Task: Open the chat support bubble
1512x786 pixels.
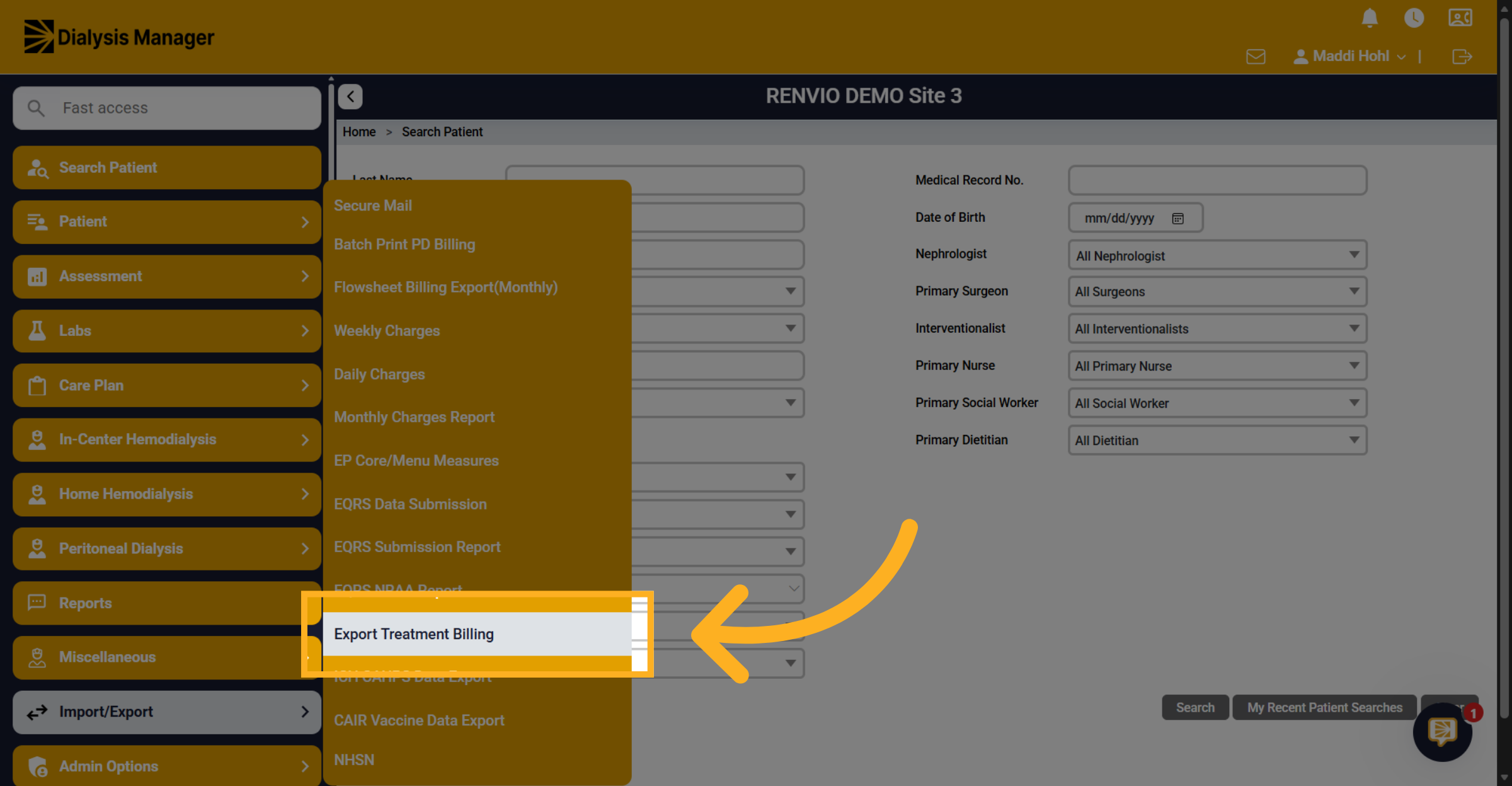Action: click(x=1442, y=732)
